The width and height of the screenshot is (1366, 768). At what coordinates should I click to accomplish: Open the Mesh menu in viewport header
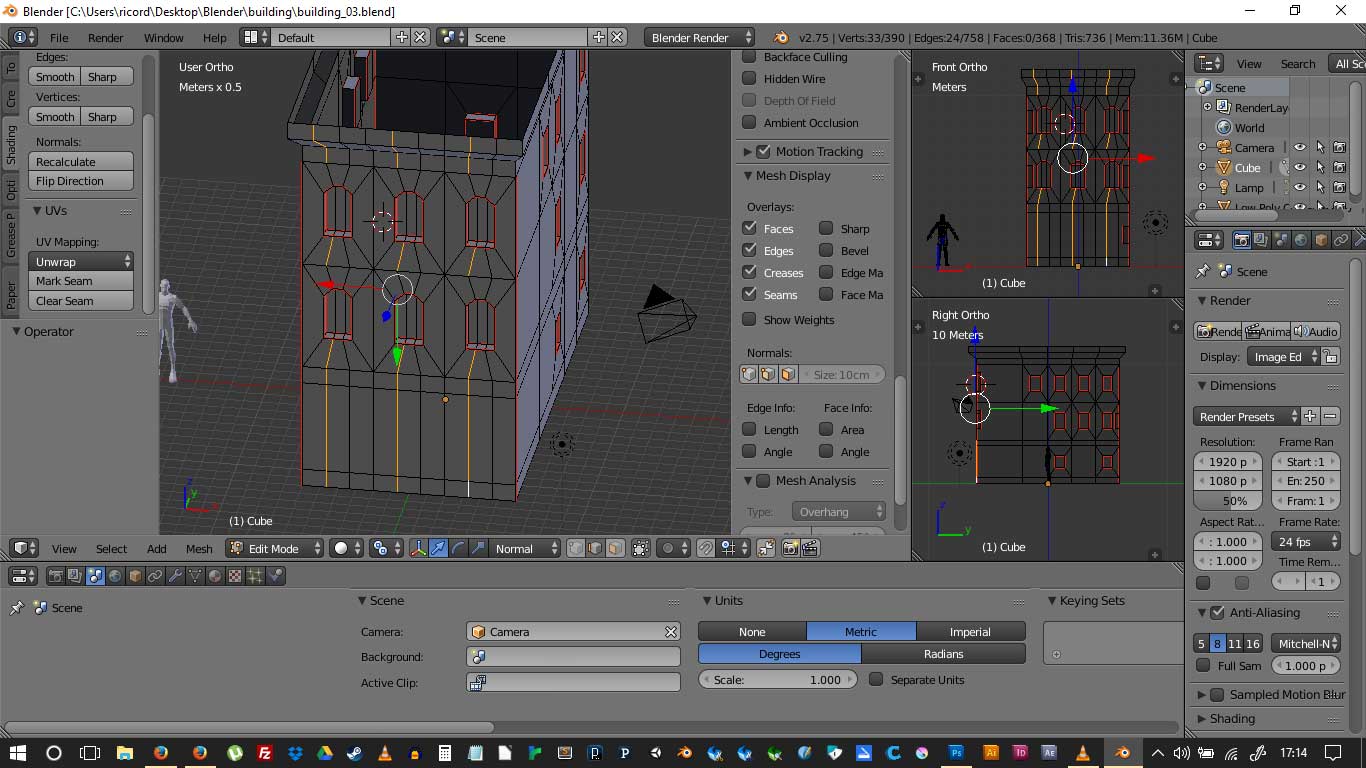(199, 548)
